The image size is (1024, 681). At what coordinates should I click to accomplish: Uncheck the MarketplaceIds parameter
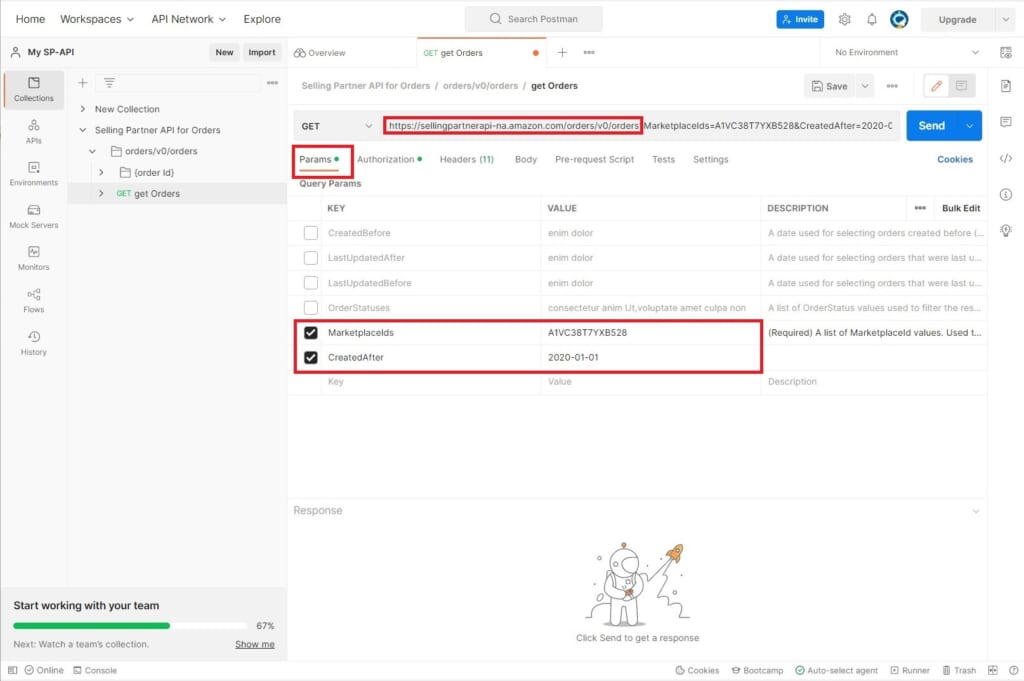[311, 332]
